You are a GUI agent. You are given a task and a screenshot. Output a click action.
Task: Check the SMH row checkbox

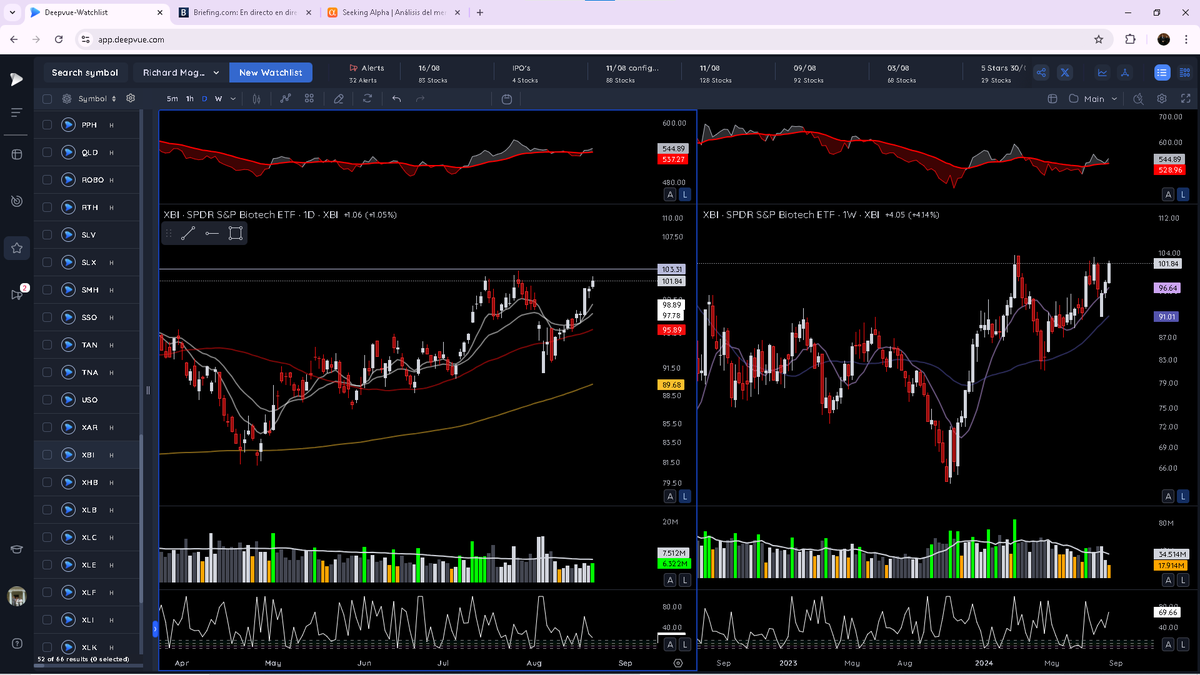[x=47, y=290]
